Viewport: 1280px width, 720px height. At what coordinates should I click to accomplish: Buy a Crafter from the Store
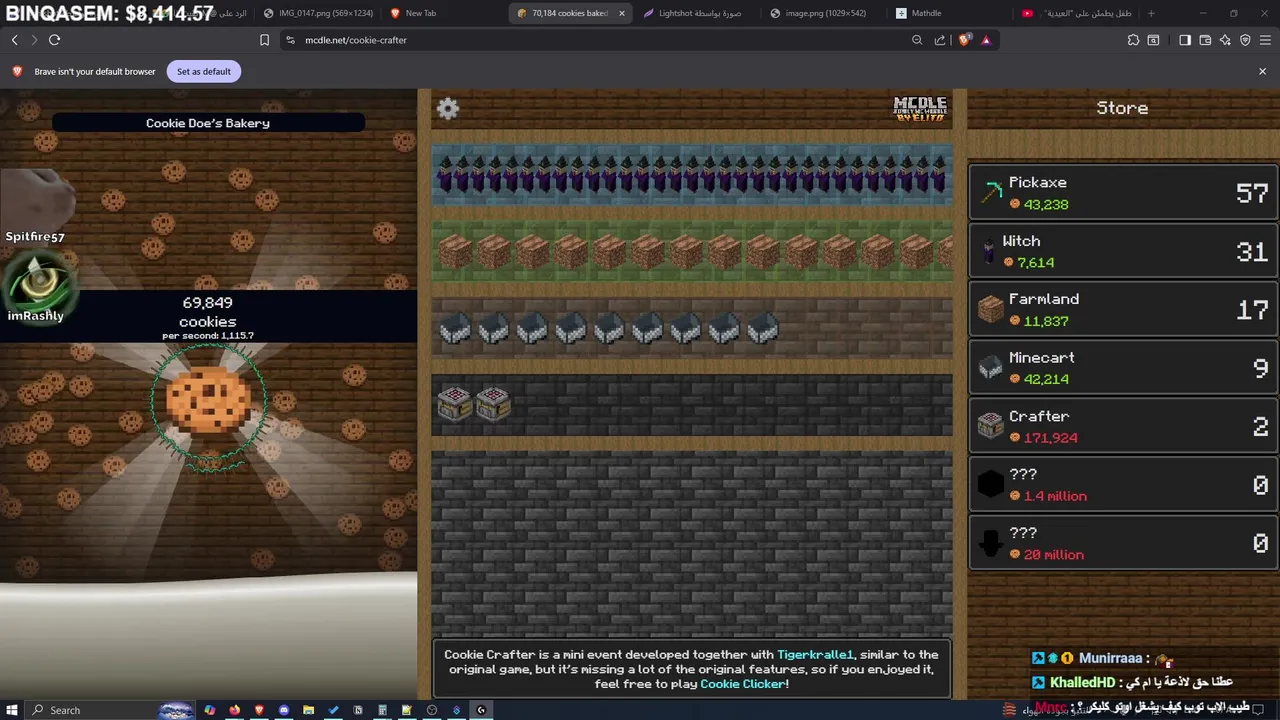pos(1123,426)
